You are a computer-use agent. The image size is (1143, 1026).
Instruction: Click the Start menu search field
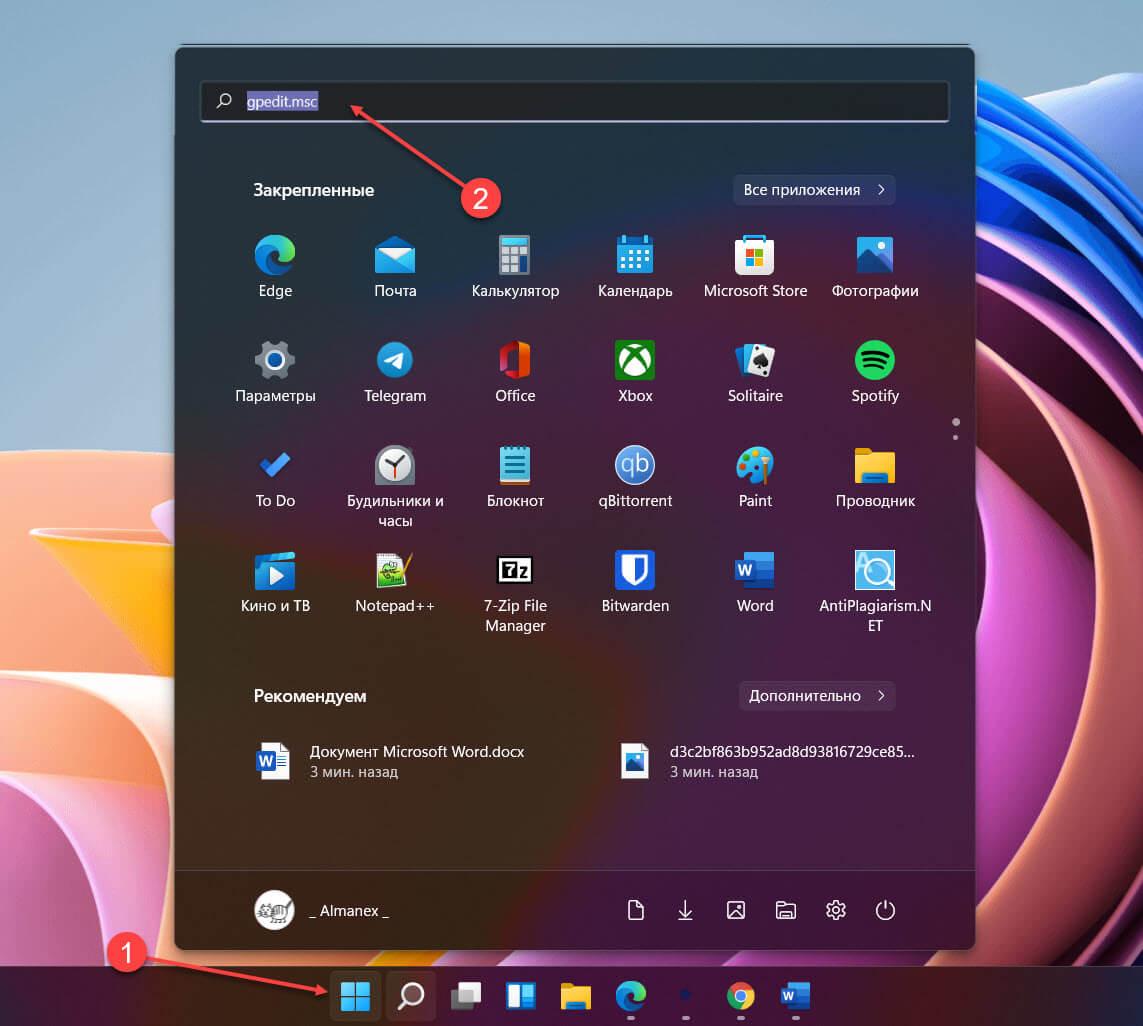[x=574, y=101]
